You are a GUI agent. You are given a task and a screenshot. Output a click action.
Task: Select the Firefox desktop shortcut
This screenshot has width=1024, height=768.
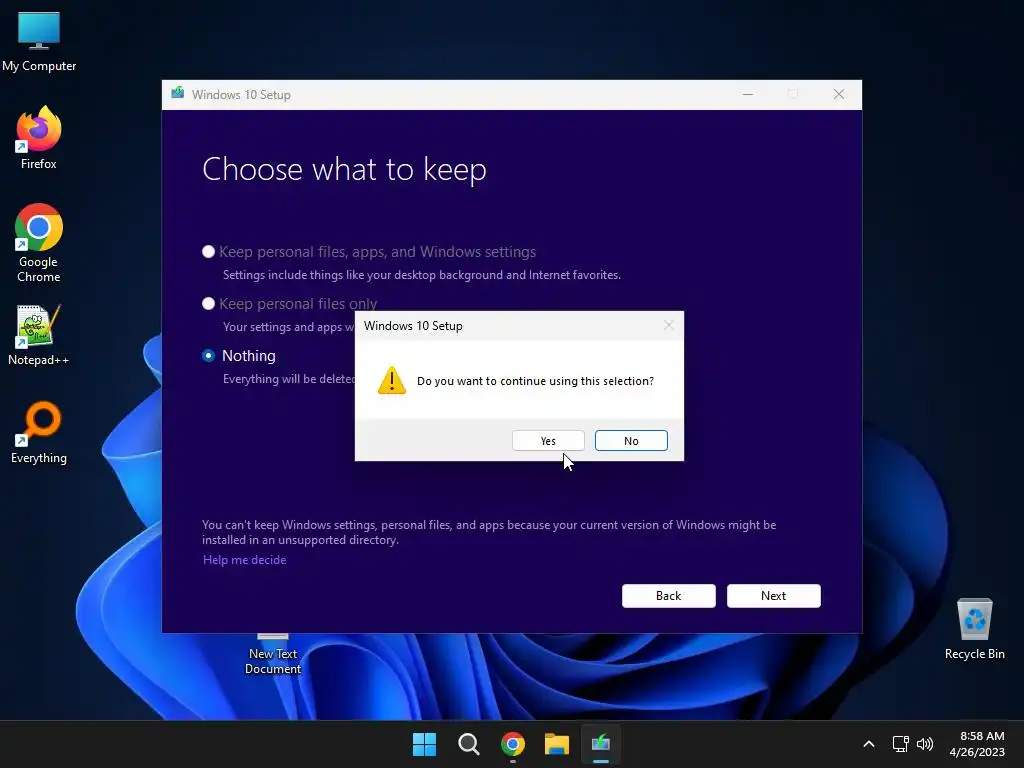39,138
